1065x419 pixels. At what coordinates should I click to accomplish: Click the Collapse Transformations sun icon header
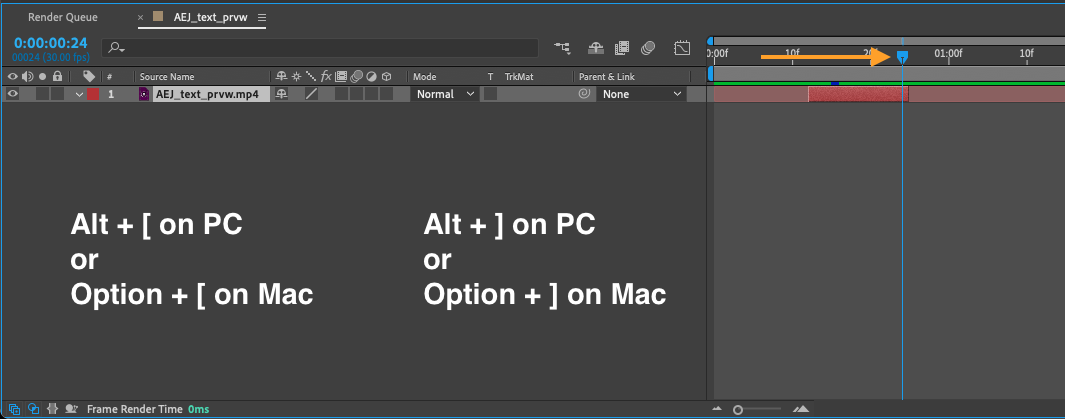(296, 77)
